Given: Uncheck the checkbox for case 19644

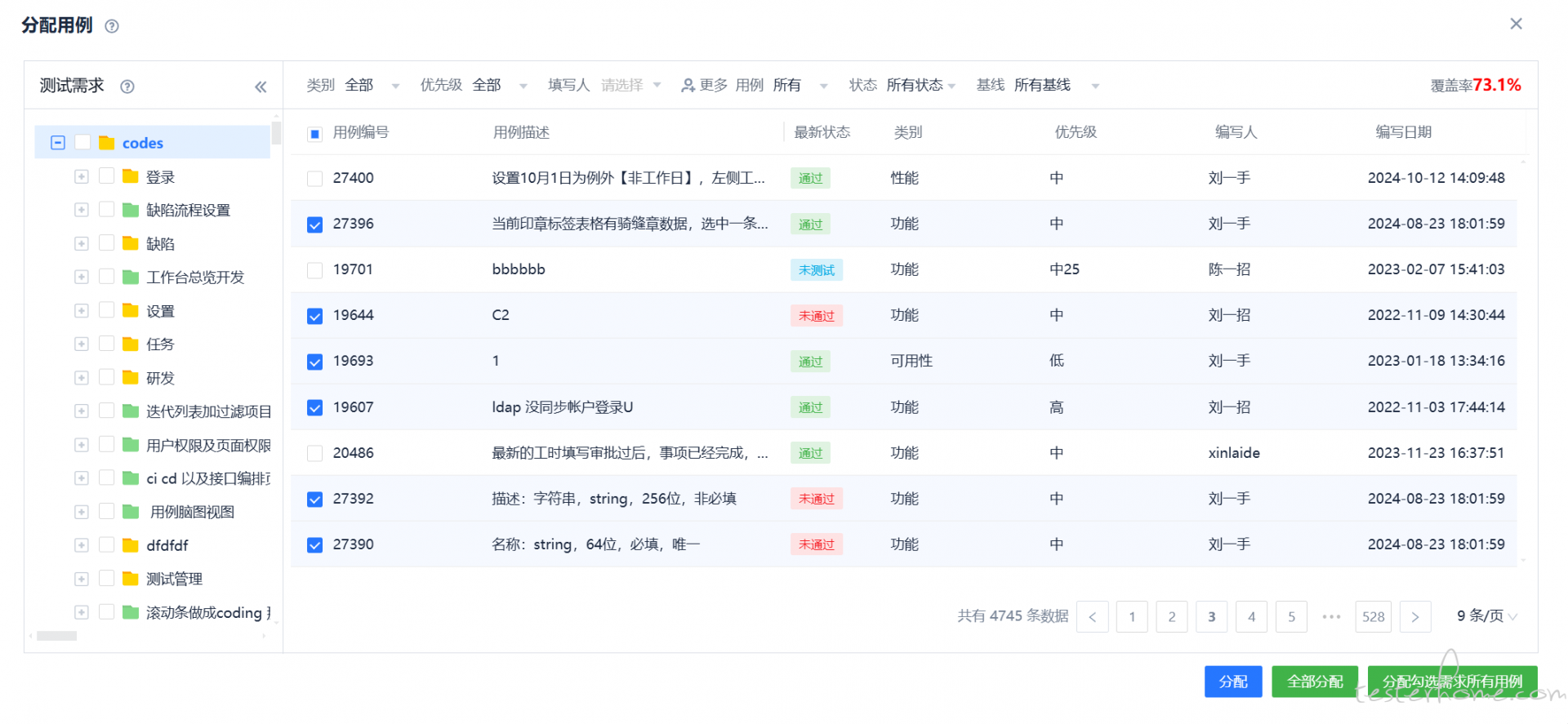Looking at the screenshot, I should click(x=314, y=316).
